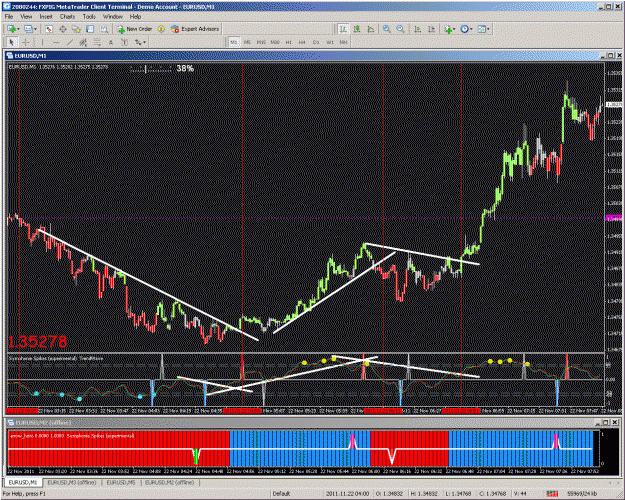625x500 pixels.
Task: Toggle the Data Window crosshair-target icon
Action: coord(63,29)
